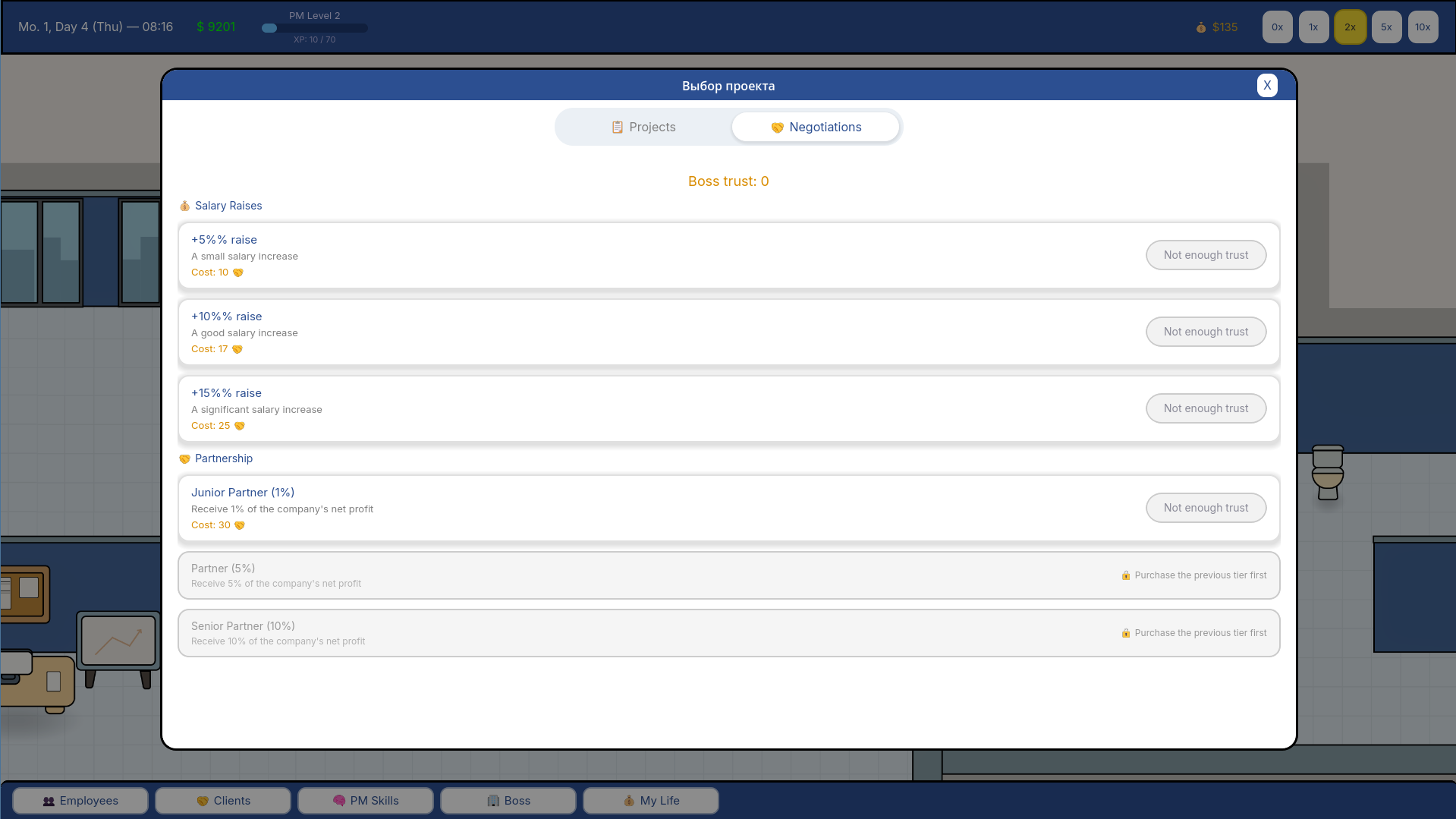
Task: Open the PM Skills menu
Action: (x=366, y=801)
